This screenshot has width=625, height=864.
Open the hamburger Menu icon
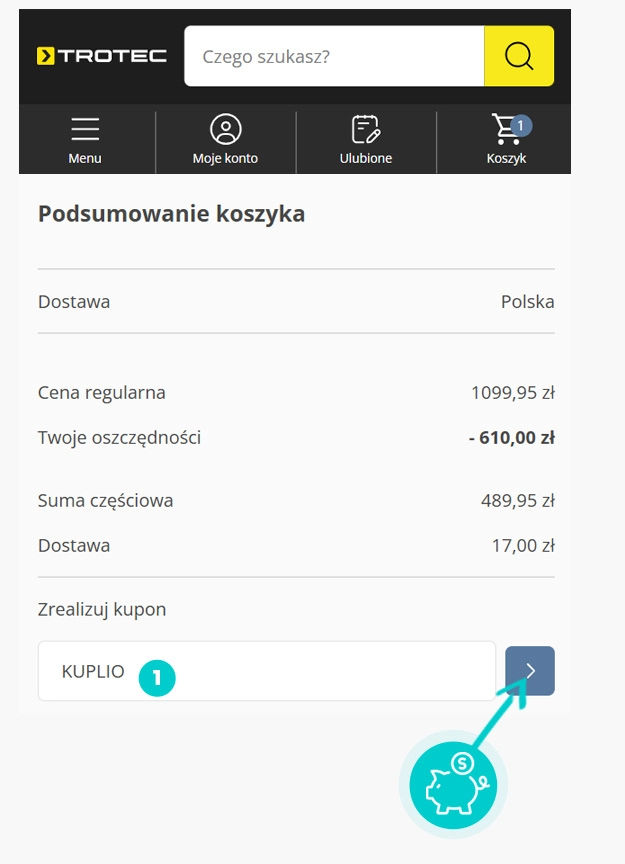coord(85,130)
